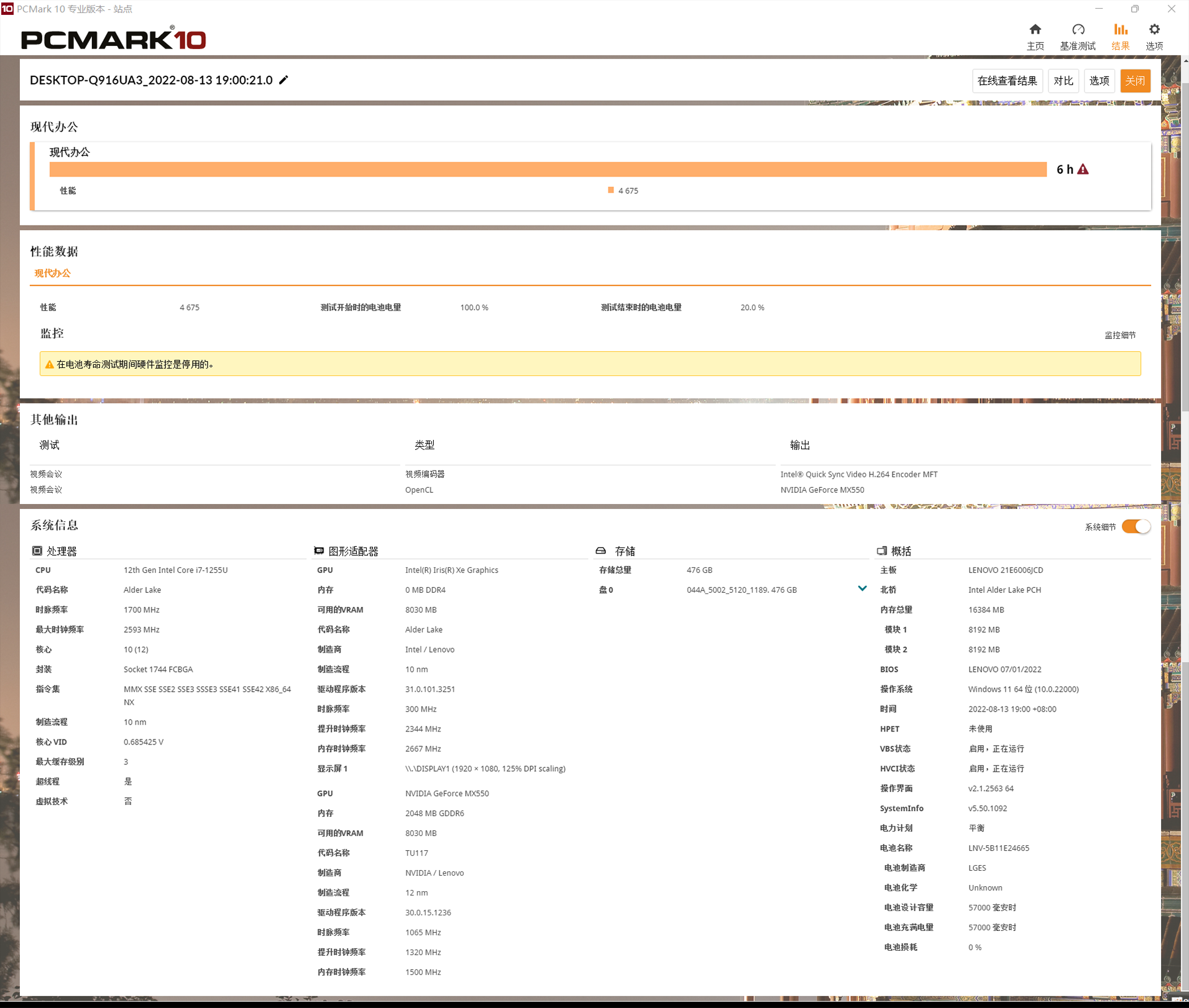Viewport: 1189px width, 1008px height.
Task: Click the yellow warning icon in monitoring notice
Action: [50, 365]
